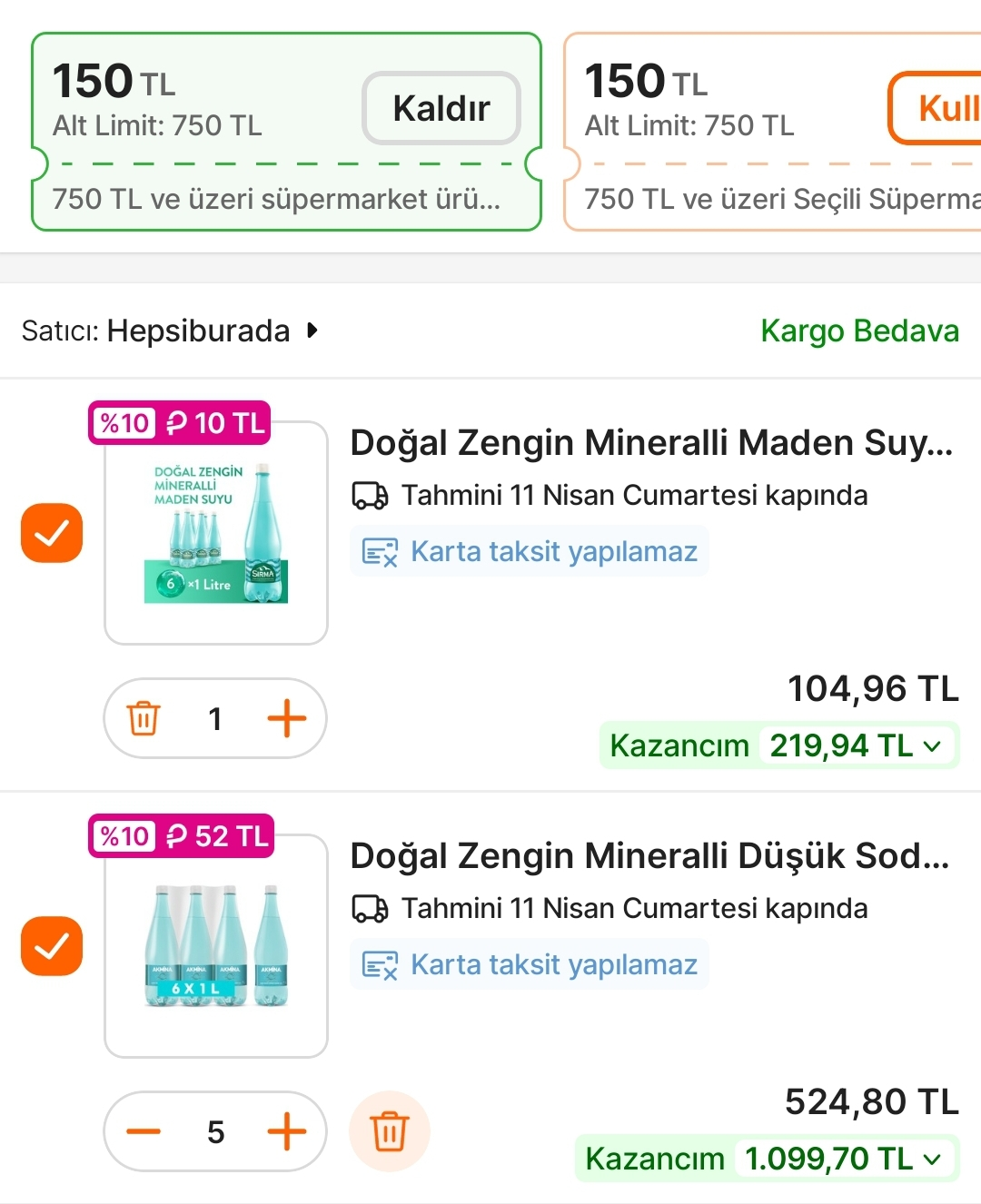Open seller Hepsiburada details arrow

312,331
